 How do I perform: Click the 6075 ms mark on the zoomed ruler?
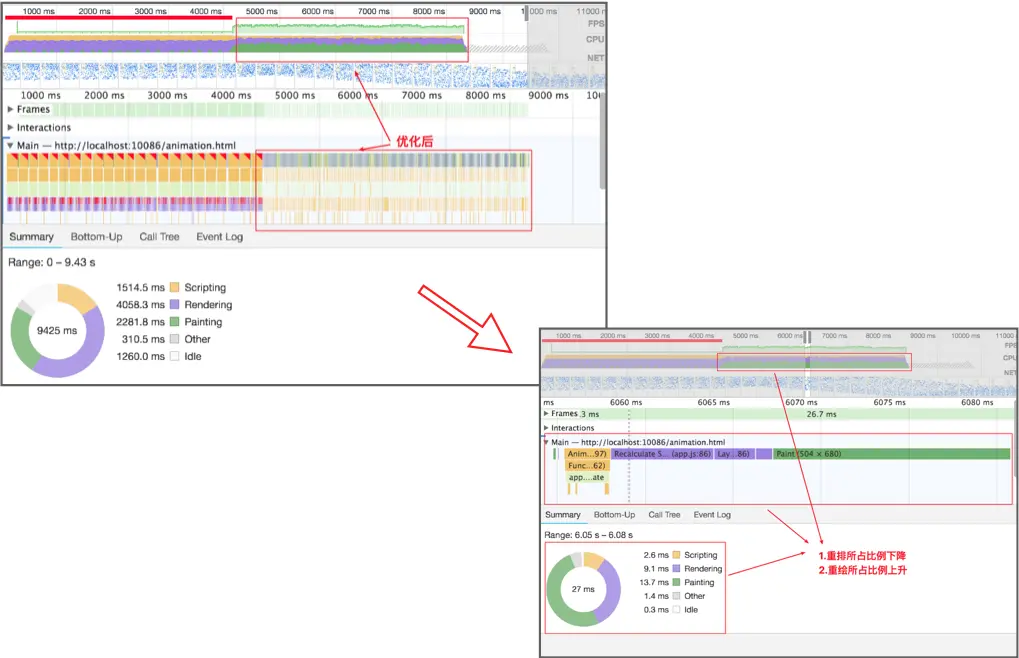pos(890,403)
